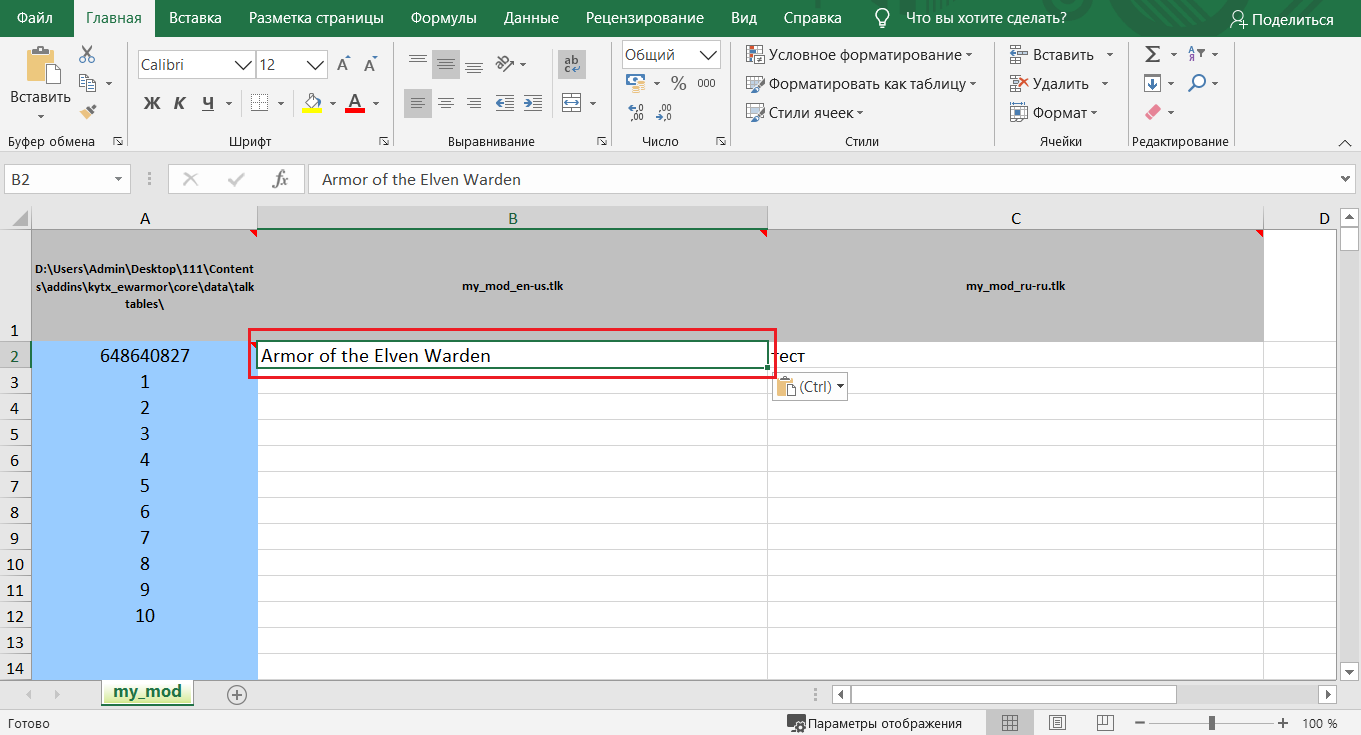Apply percent style
The height and width of the screenshot is (735, 1361).
click(678, 83)
